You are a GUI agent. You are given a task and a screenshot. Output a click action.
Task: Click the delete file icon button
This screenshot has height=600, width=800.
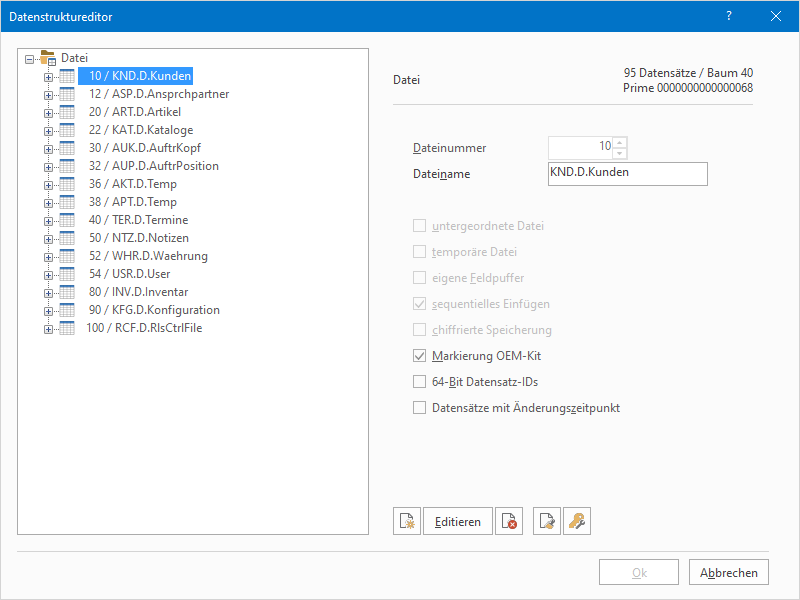[509, 521]
